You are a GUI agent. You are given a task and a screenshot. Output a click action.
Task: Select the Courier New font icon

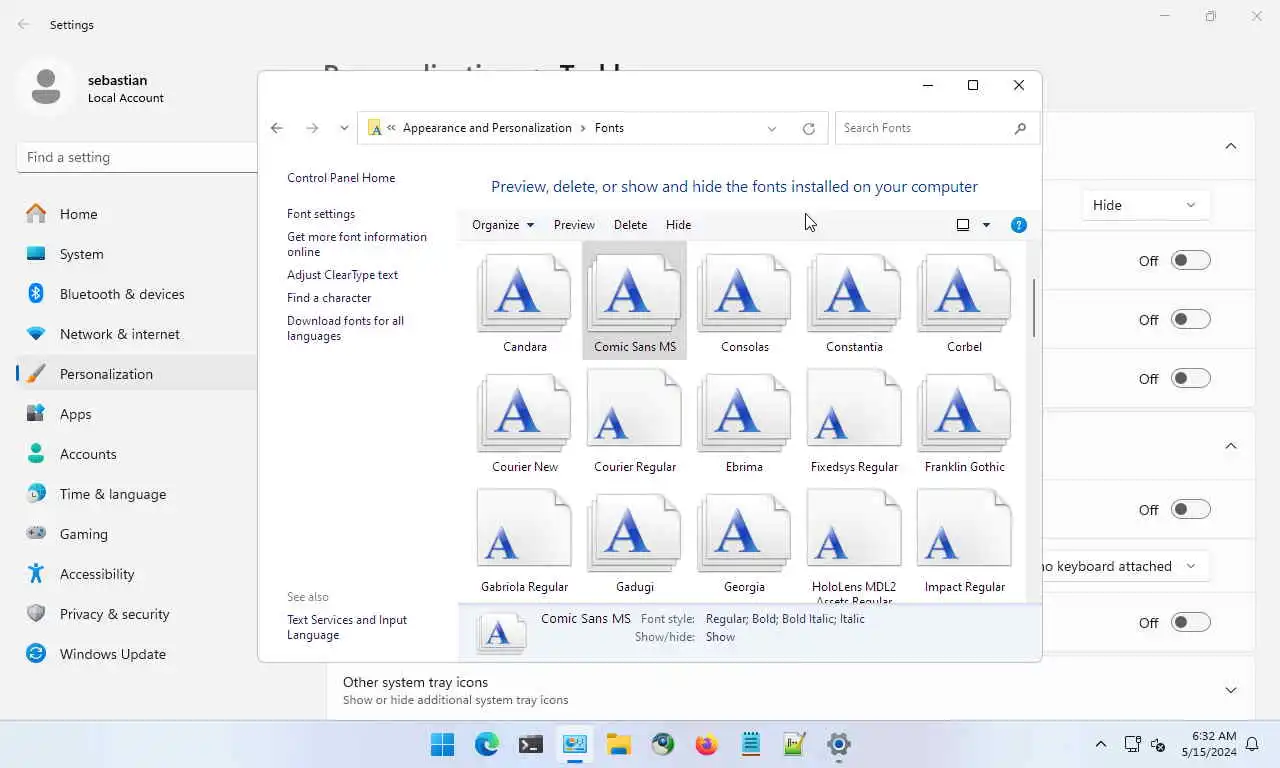525,411
